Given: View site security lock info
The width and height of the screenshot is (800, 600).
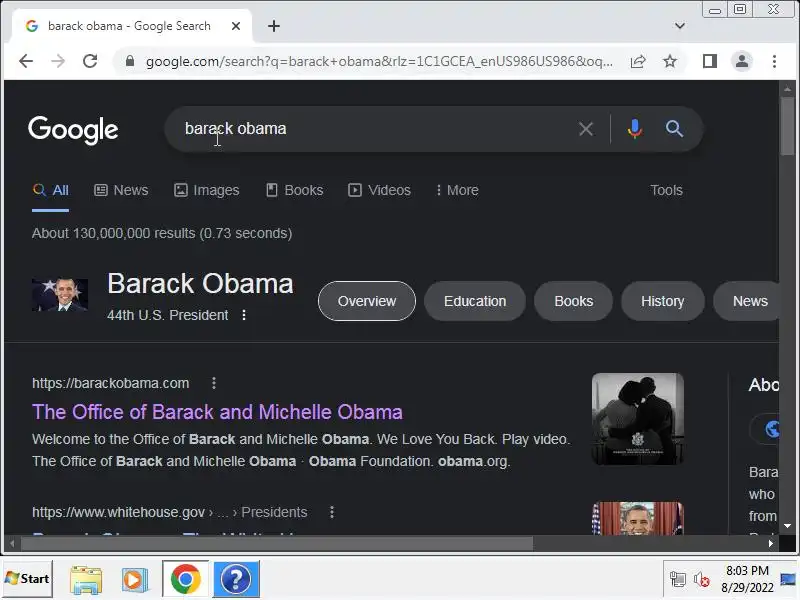Looking at the screenshot, I should (x=130, y=61).
